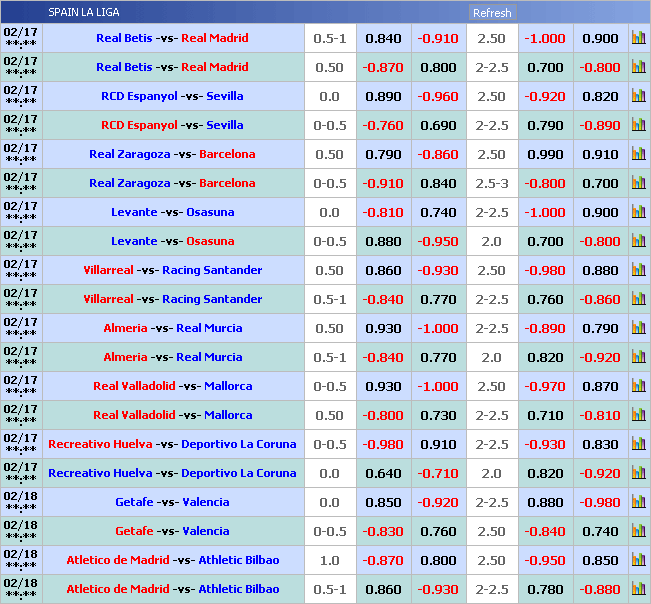Open chart icon for Real Betis 0.5-1 handicap row
651x604 pixels.
tap(638, 39)
